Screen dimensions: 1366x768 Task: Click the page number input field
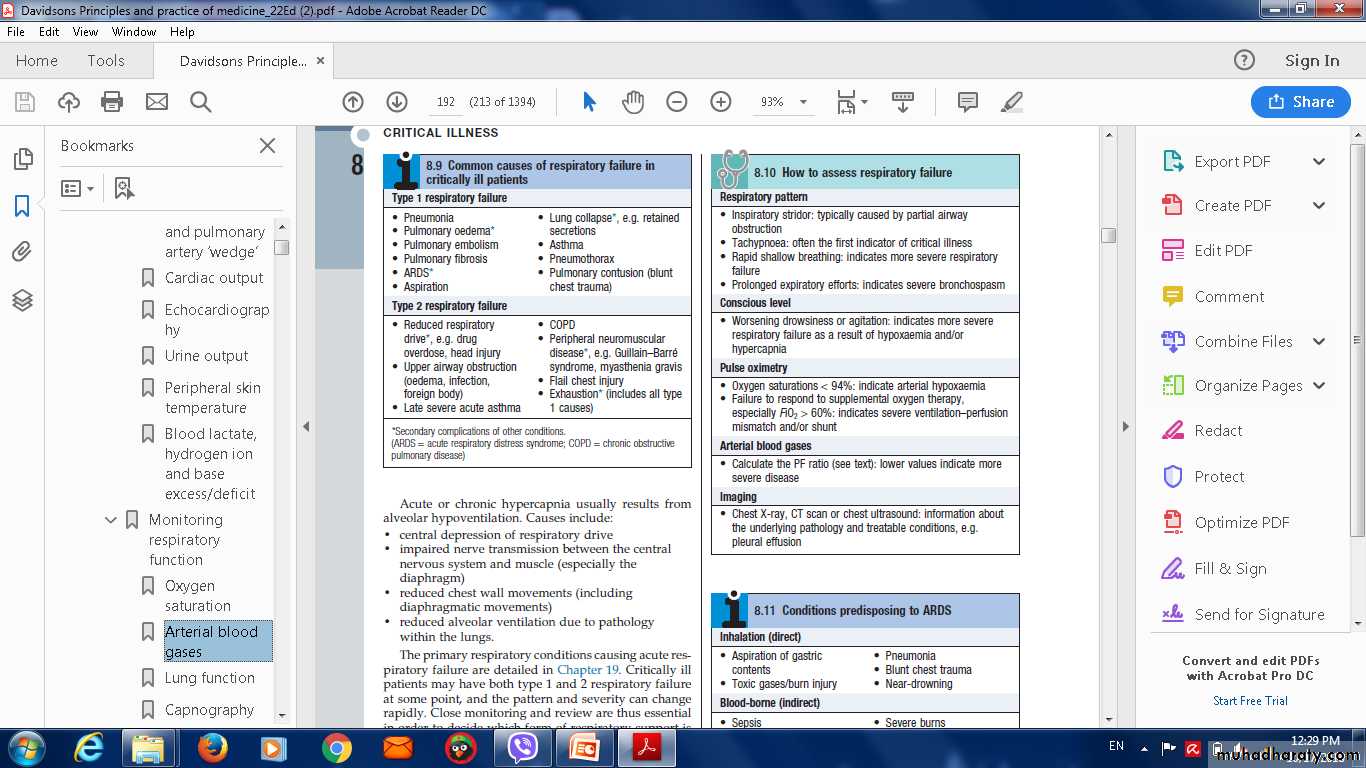(446, 102)
